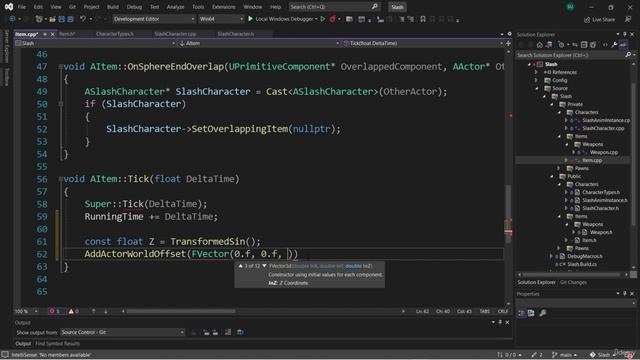Pin the Item.cpp tab
This screenshot has height=360, width=640.
click(45, 34)
